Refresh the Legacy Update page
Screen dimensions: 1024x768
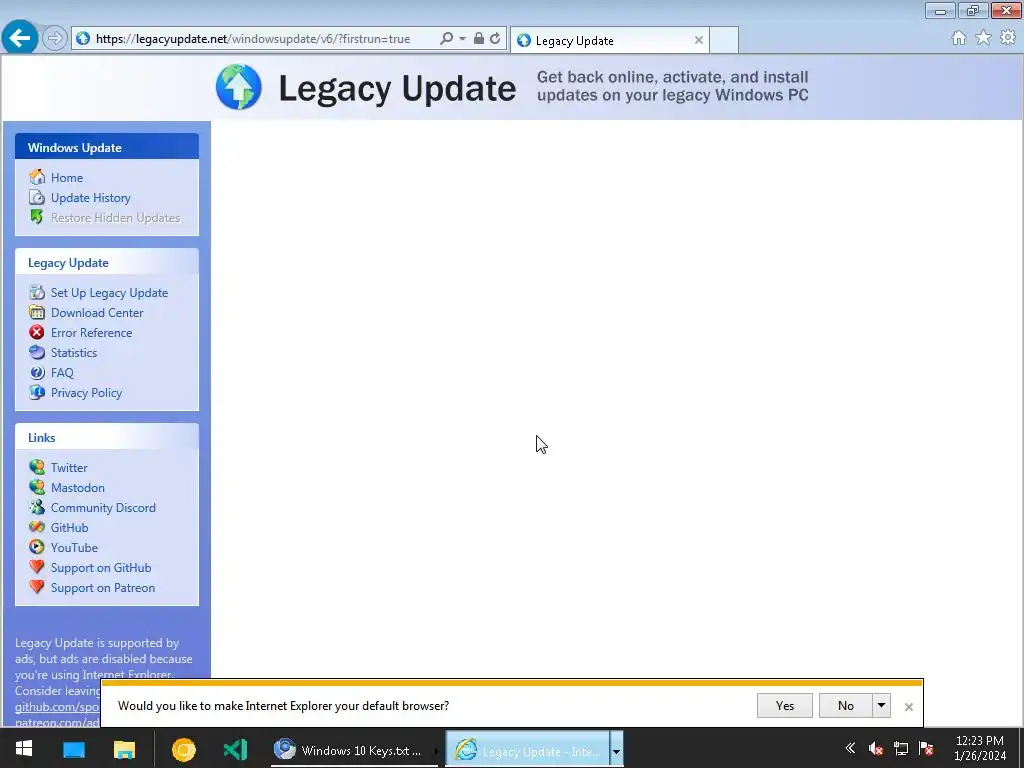point(495,39)
